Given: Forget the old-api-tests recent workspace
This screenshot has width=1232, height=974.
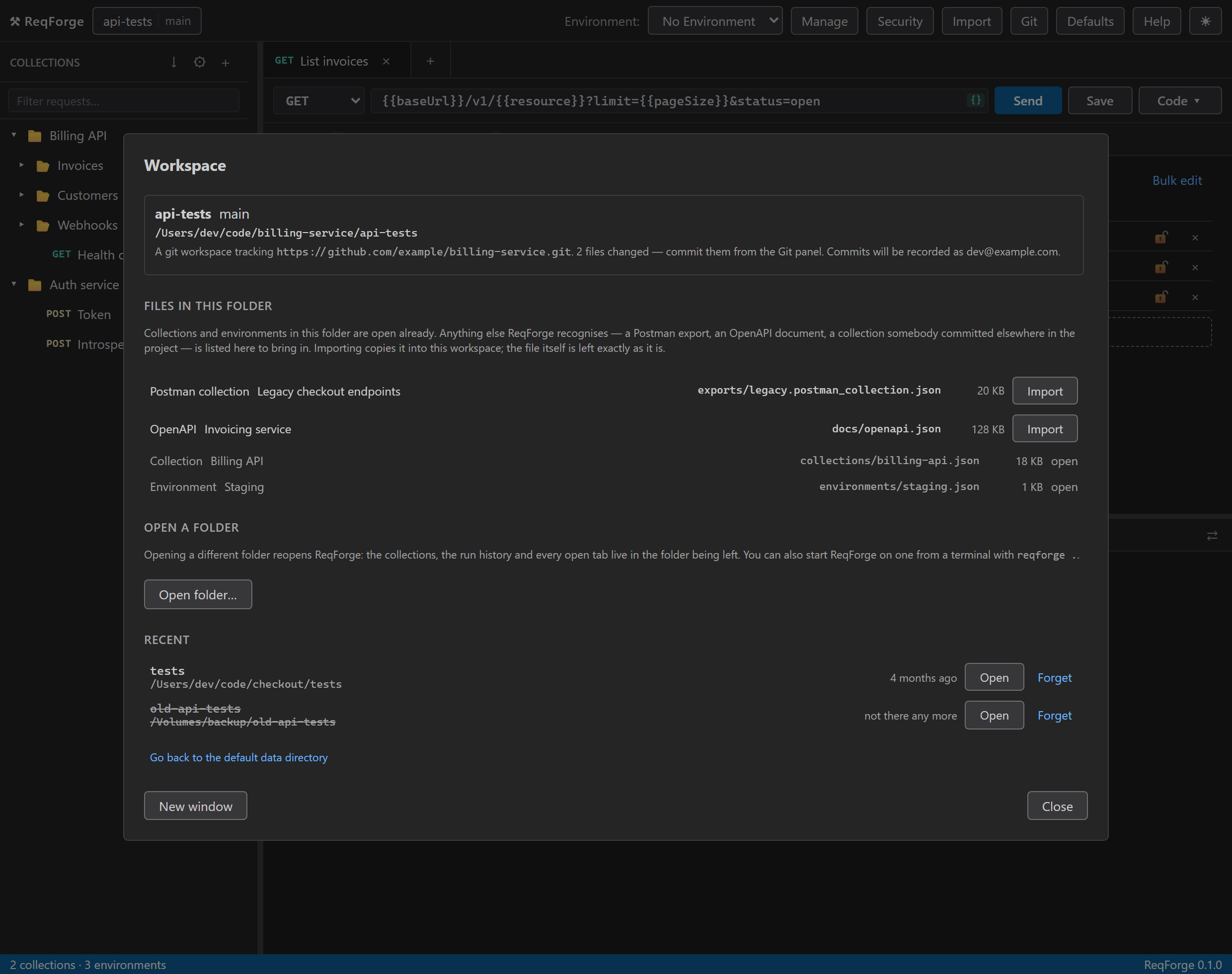Looking at the screenshot, I should click(x=1054, y=715).
